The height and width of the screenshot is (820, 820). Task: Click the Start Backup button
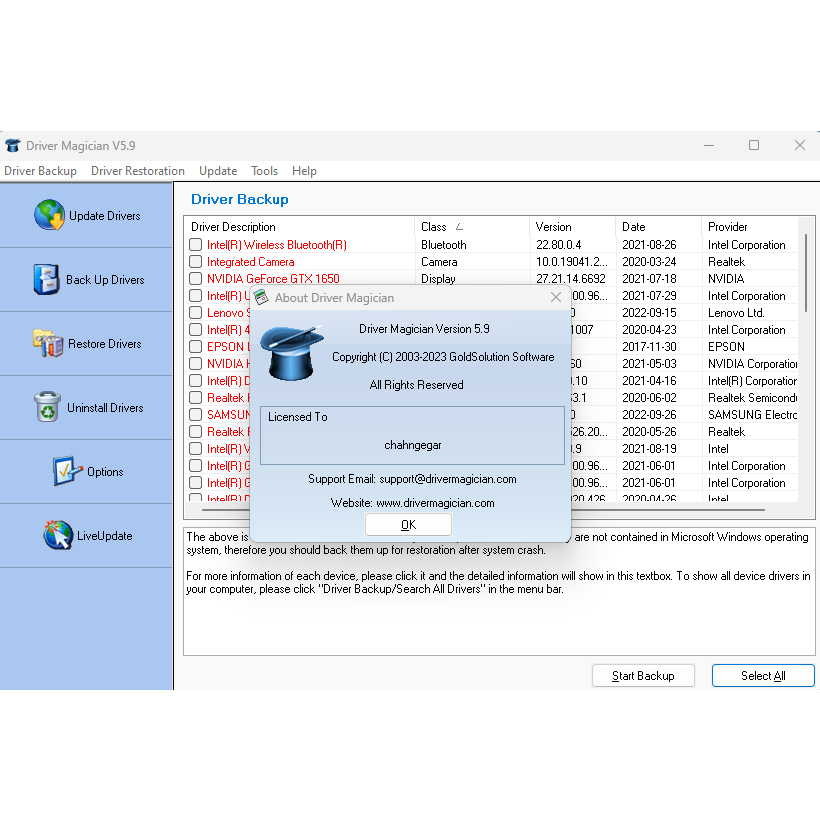point(643,676)
